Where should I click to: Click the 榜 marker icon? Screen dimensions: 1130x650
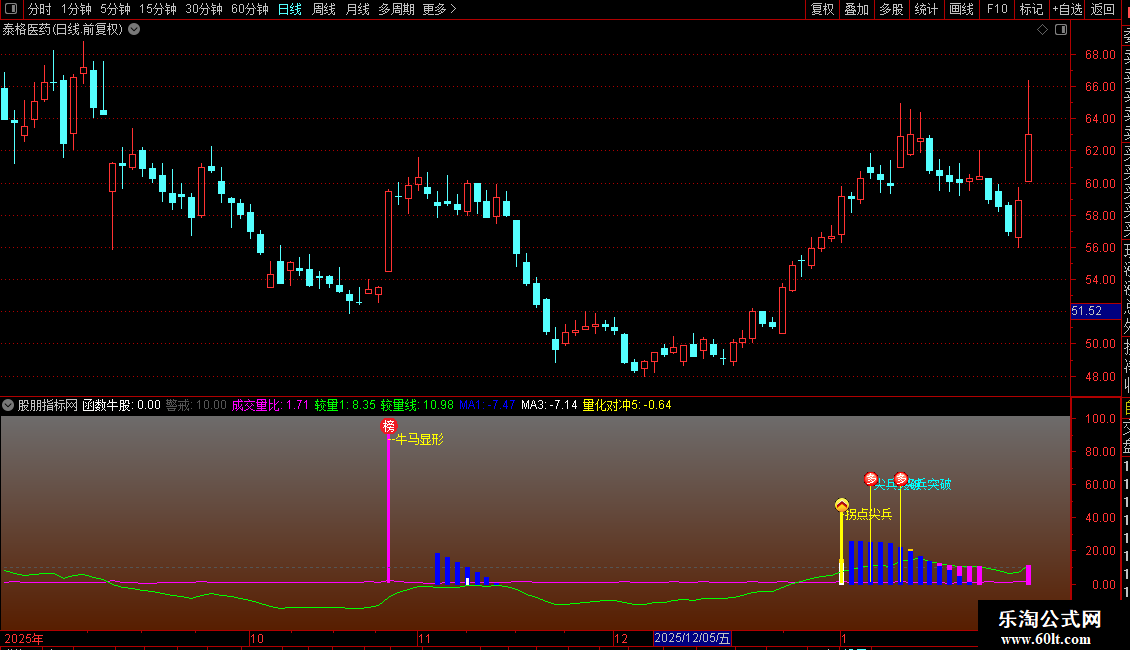[389, 427]
